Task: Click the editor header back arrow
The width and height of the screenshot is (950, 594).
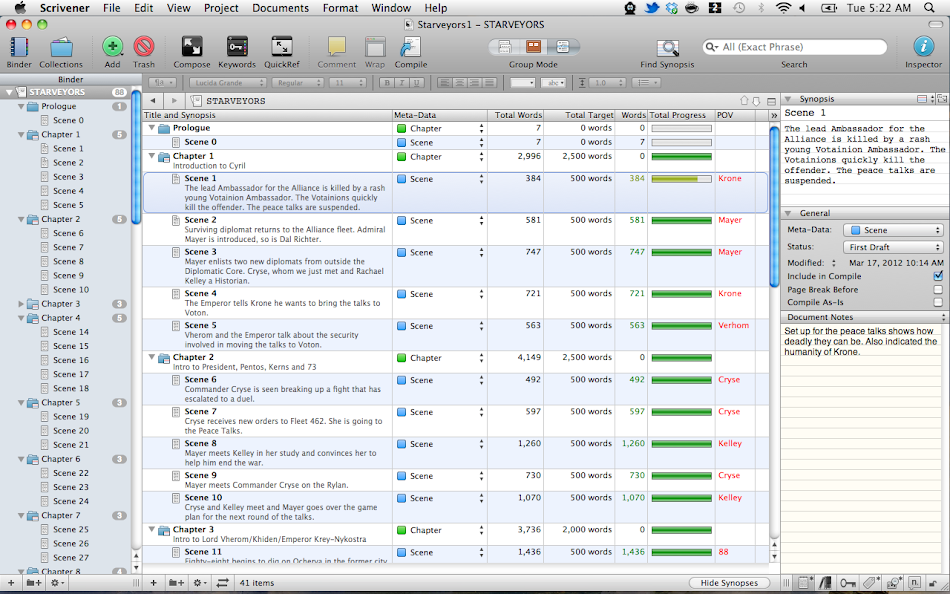Action: pos(153,101)
